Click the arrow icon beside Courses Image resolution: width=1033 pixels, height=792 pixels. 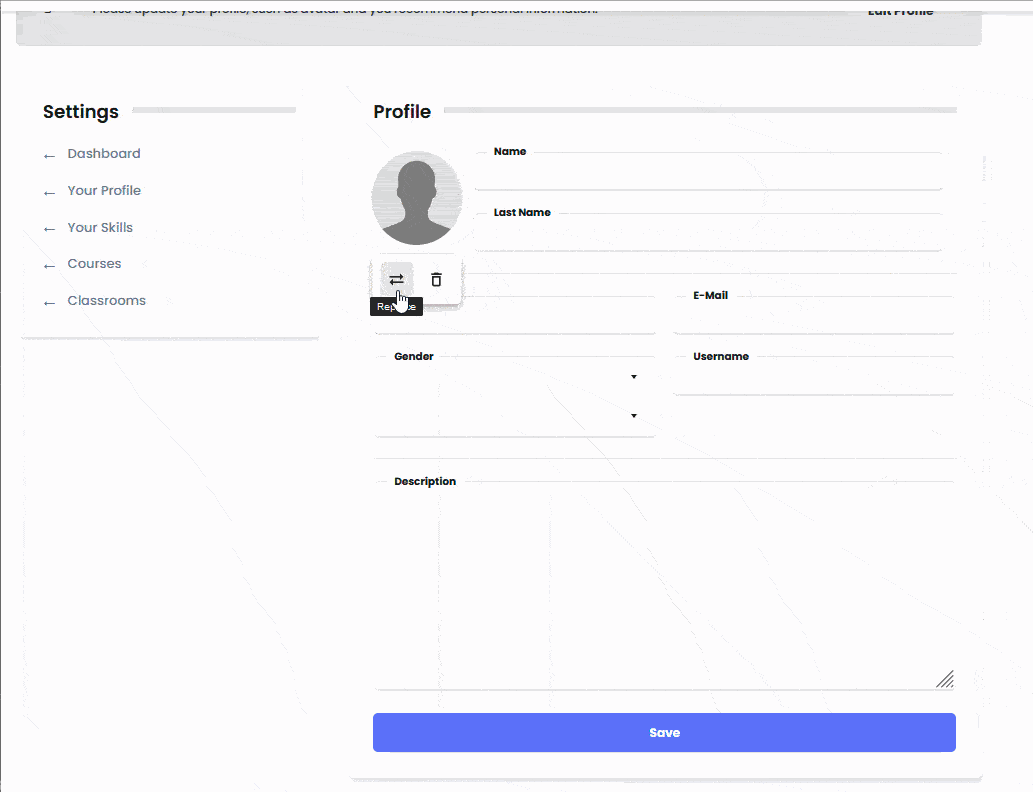[x=49, y=264]
